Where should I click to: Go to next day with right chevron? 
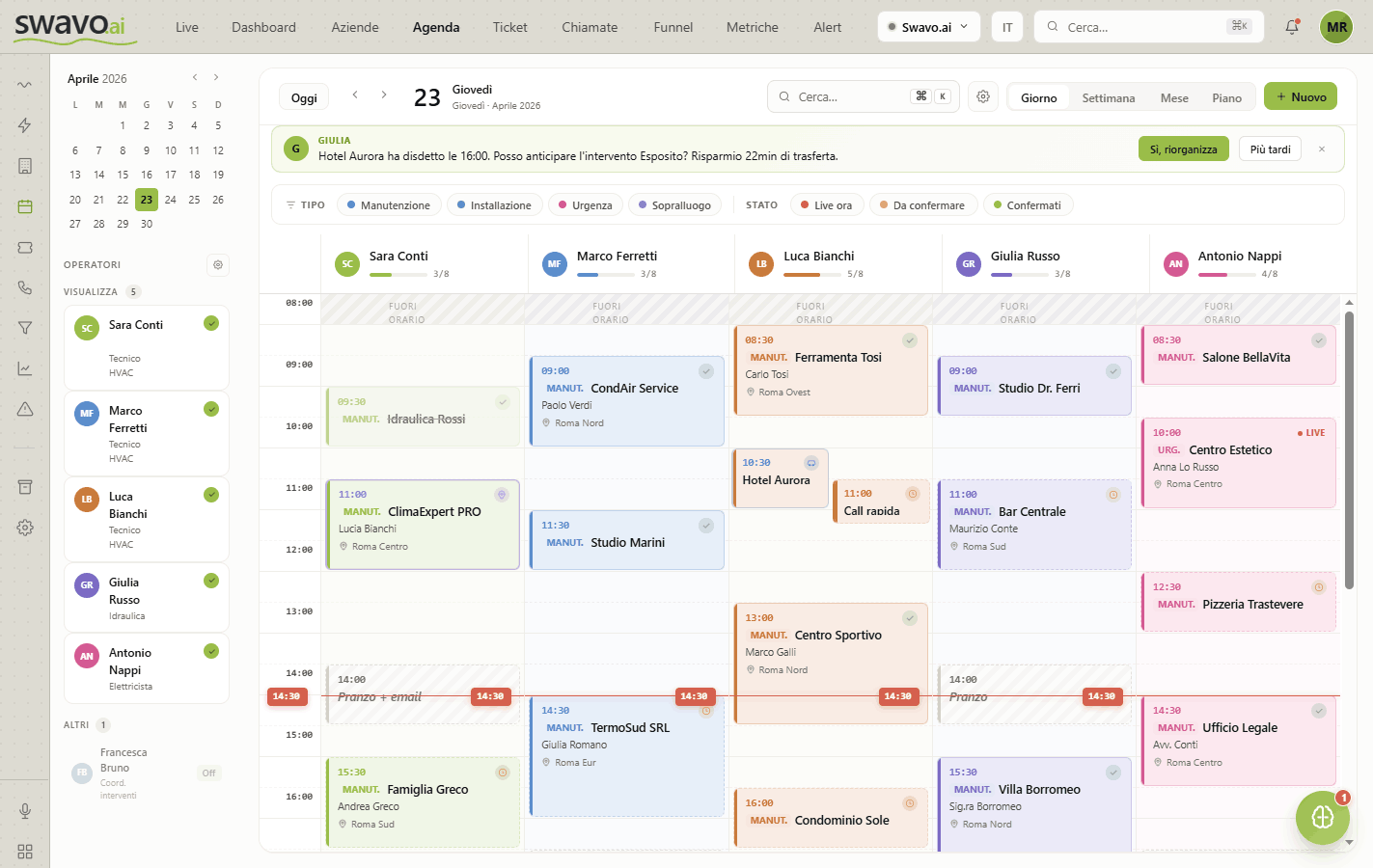point(384,95)
